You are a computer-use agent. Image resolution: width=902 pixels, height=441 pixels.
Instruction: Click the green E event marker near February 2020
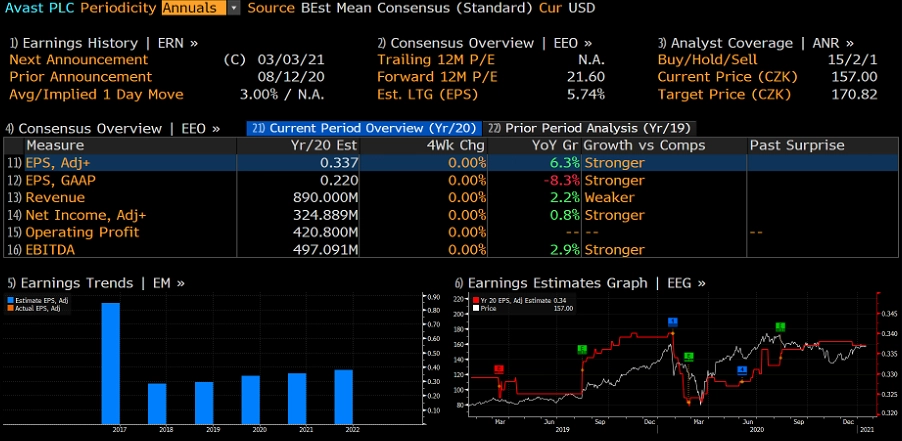[x=689, y=357]
